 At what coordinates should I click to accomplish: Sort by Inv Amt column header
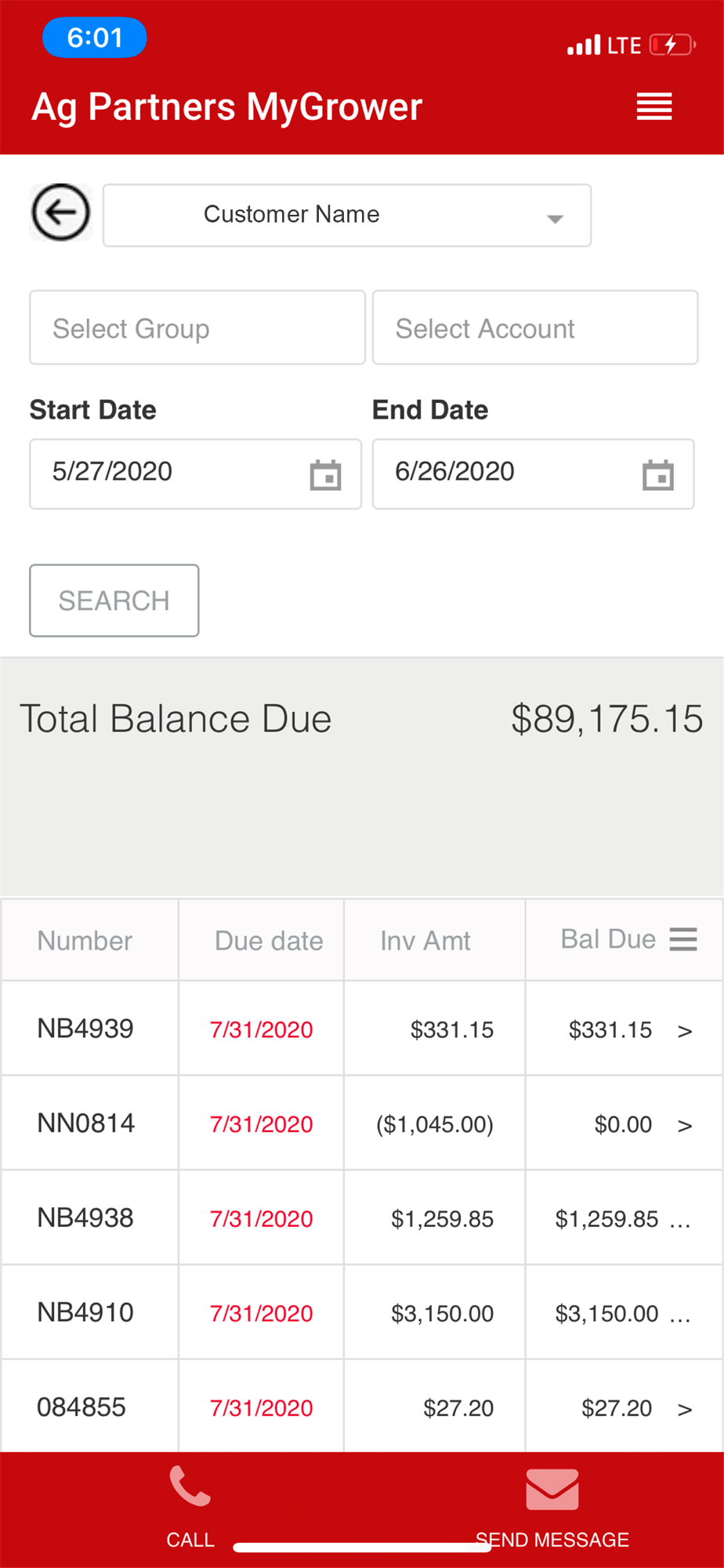(425, 941)
